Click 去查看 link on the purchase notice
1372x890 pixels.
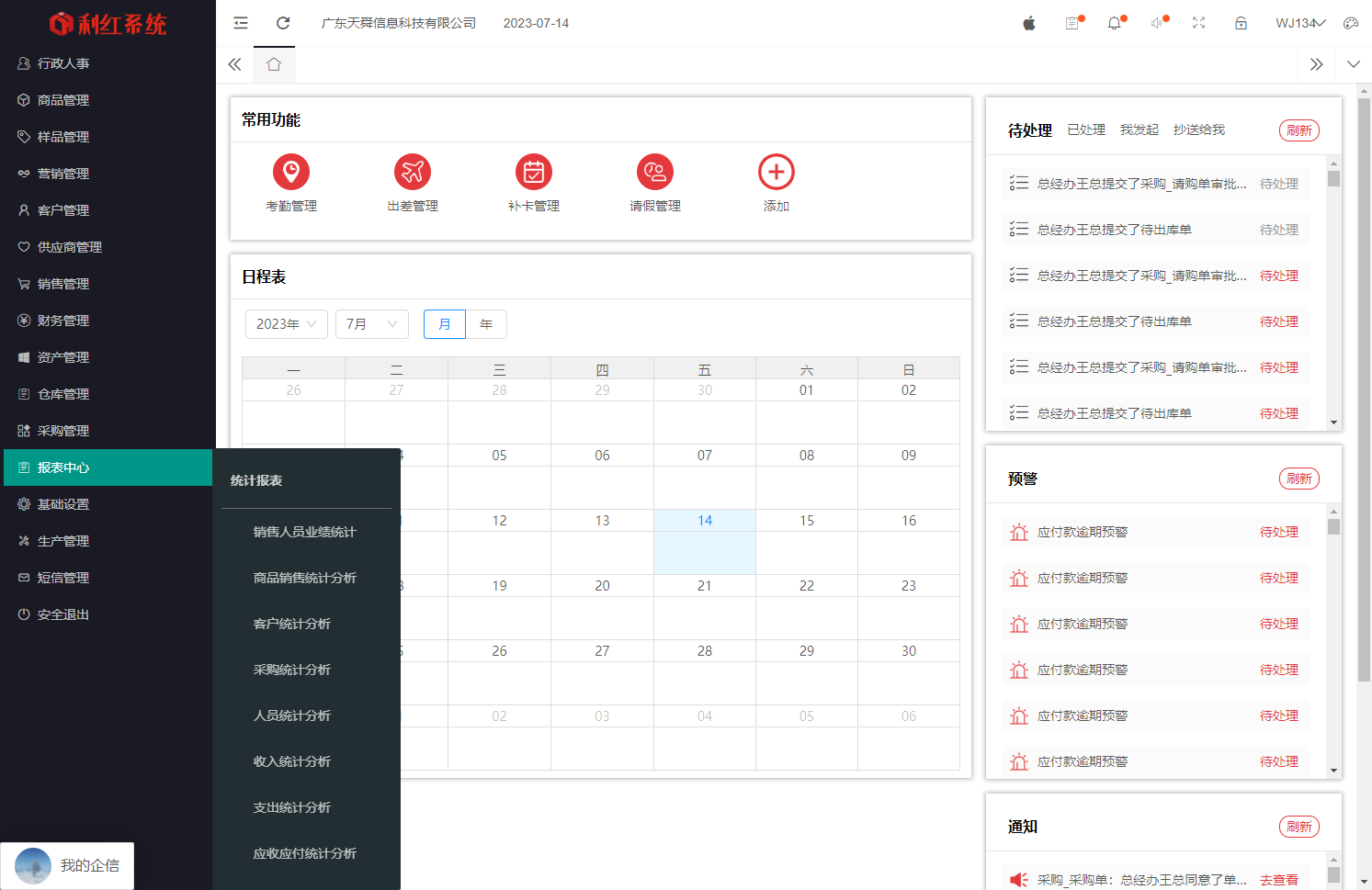coord(1279,878)
